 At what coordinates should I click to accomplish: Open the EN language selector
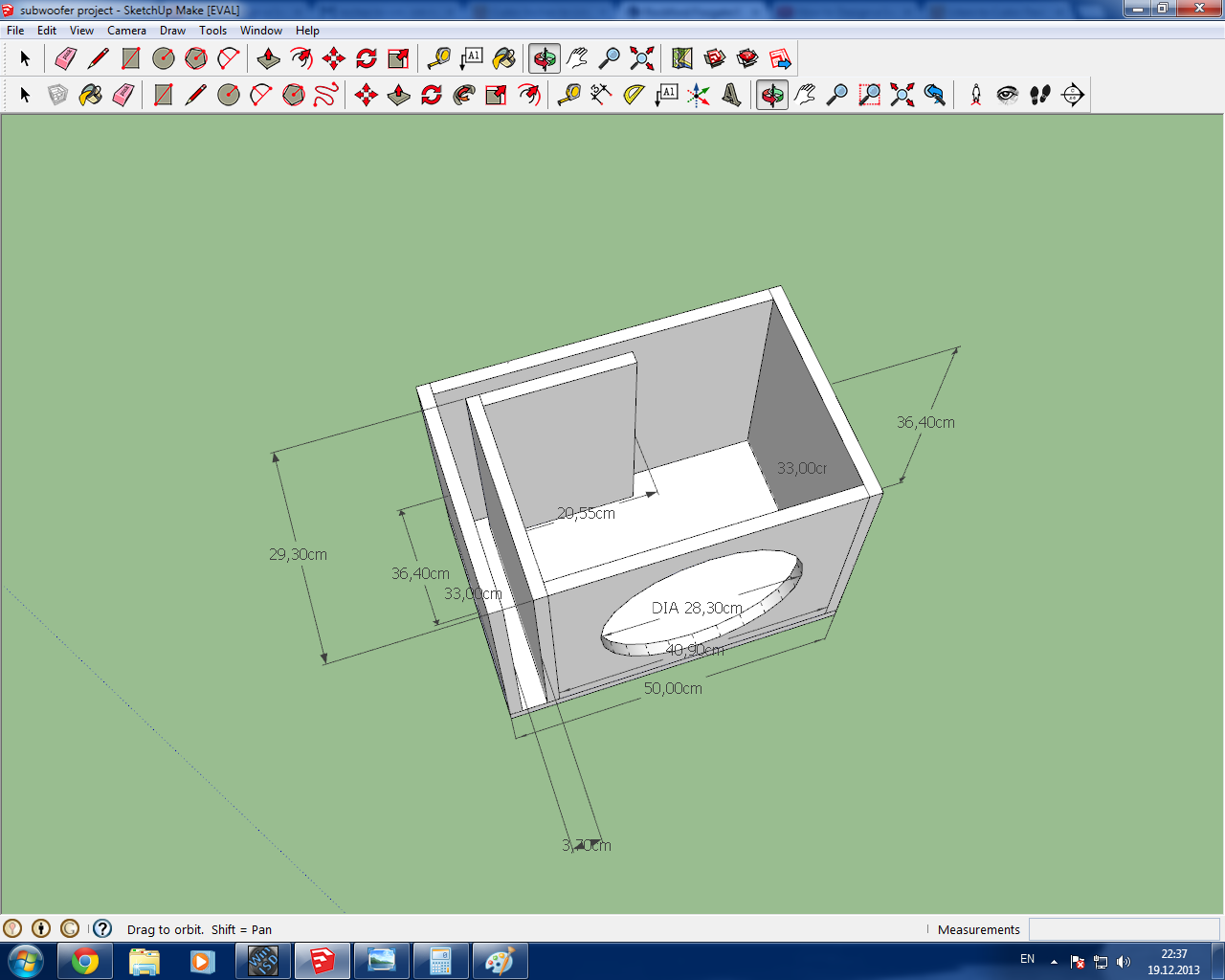1027,959
